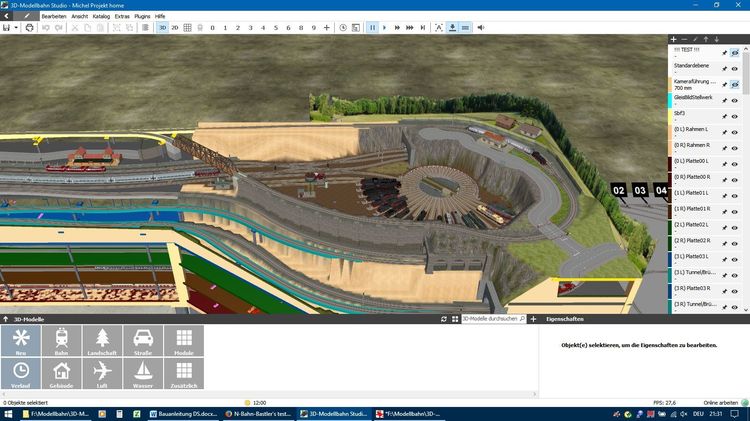
Task: Toggle the sound speaker icon
Action: [481, 28]
